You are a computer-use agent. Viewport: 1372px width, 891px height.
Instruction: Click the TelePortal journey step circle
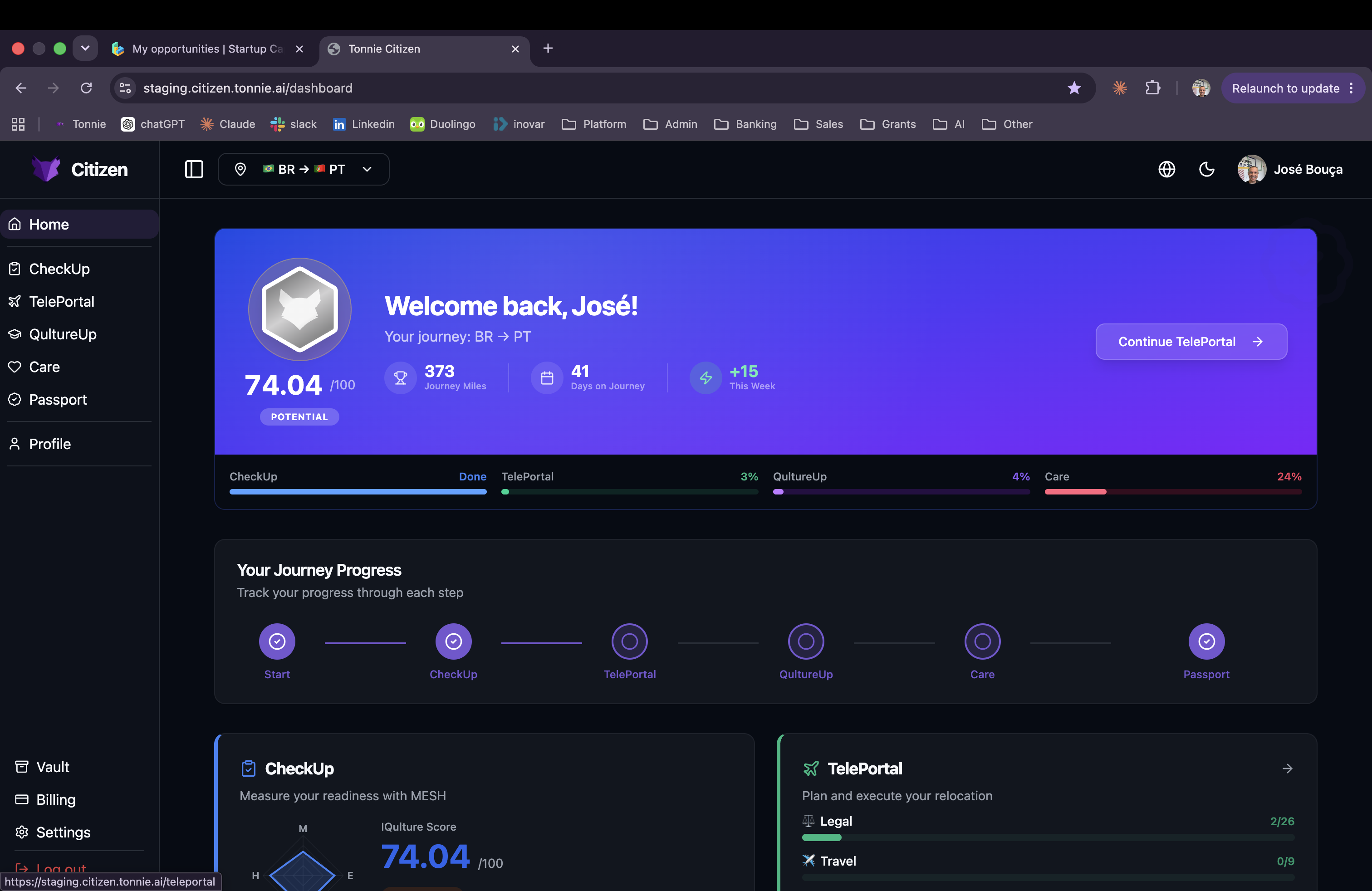(x=629, y=641)
